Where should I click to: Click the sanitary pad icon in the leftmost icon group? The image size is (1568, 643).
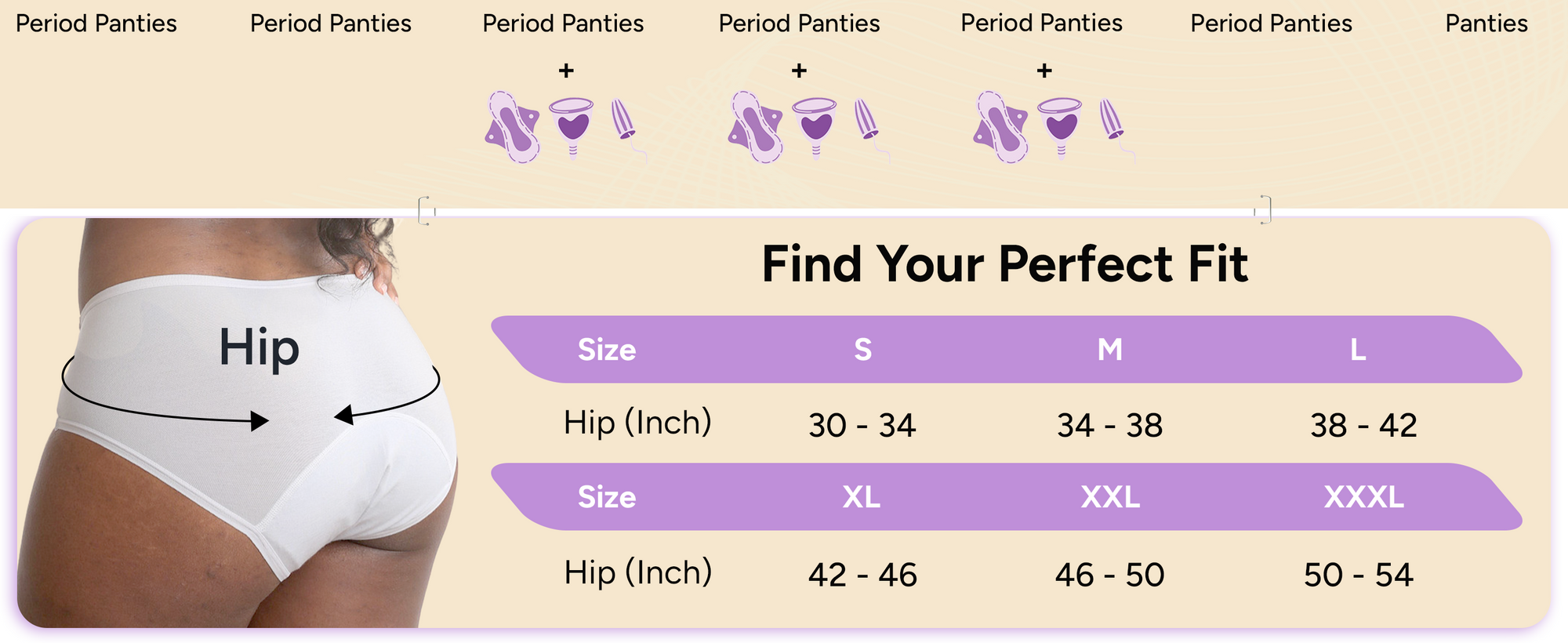click(x=513, y=127)
